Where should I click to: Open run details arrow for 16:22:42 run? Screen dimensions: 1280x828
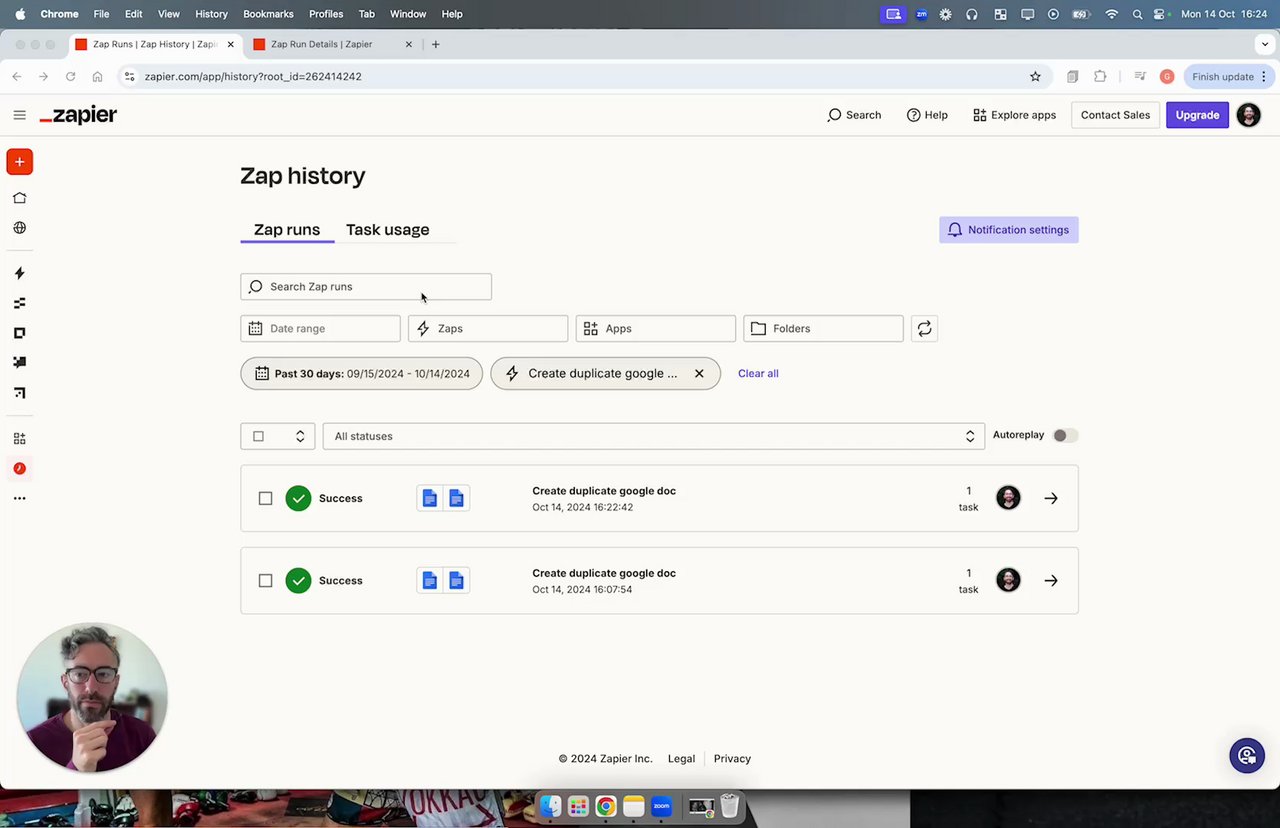click(1051, 498)
